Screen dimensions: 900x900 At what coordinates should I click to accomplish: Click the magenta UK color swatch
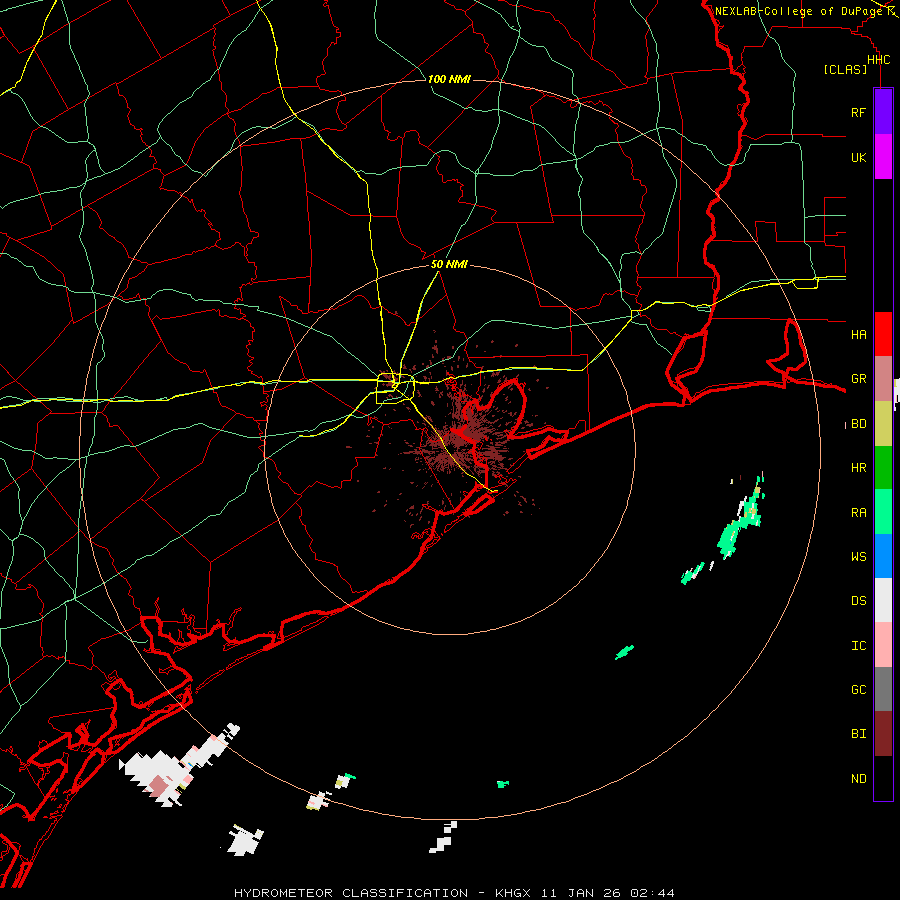point(883,157)
